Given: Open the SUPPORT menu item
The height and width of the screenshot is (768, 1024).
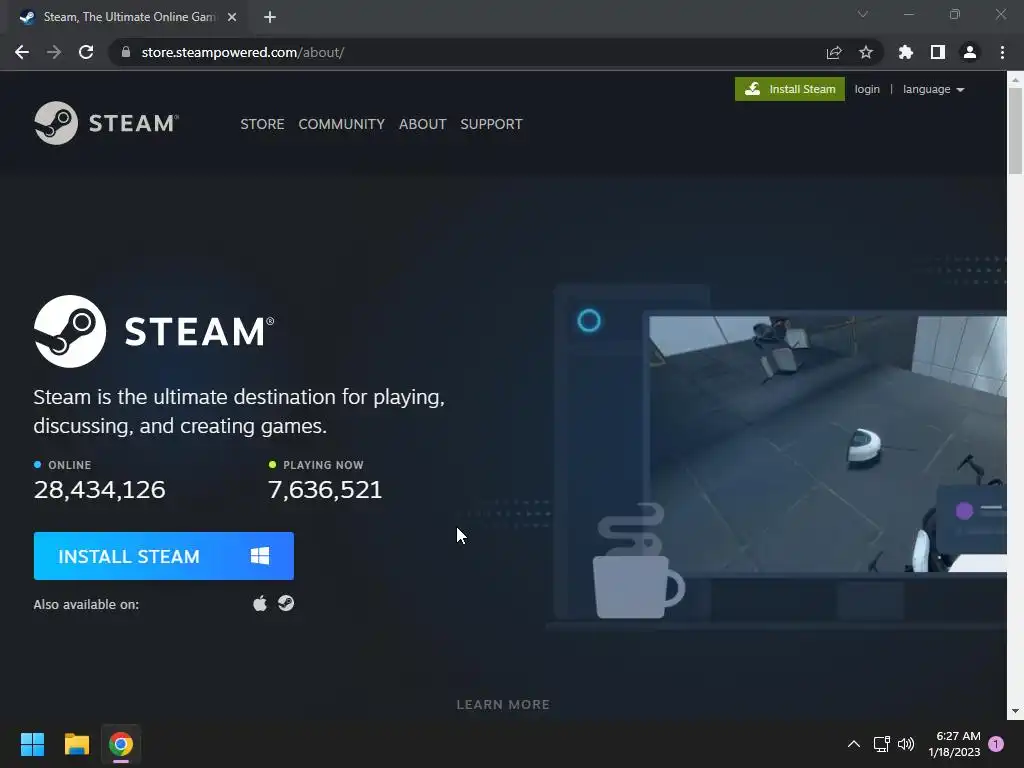Looking at the screenshot, I should coord(491,123).
